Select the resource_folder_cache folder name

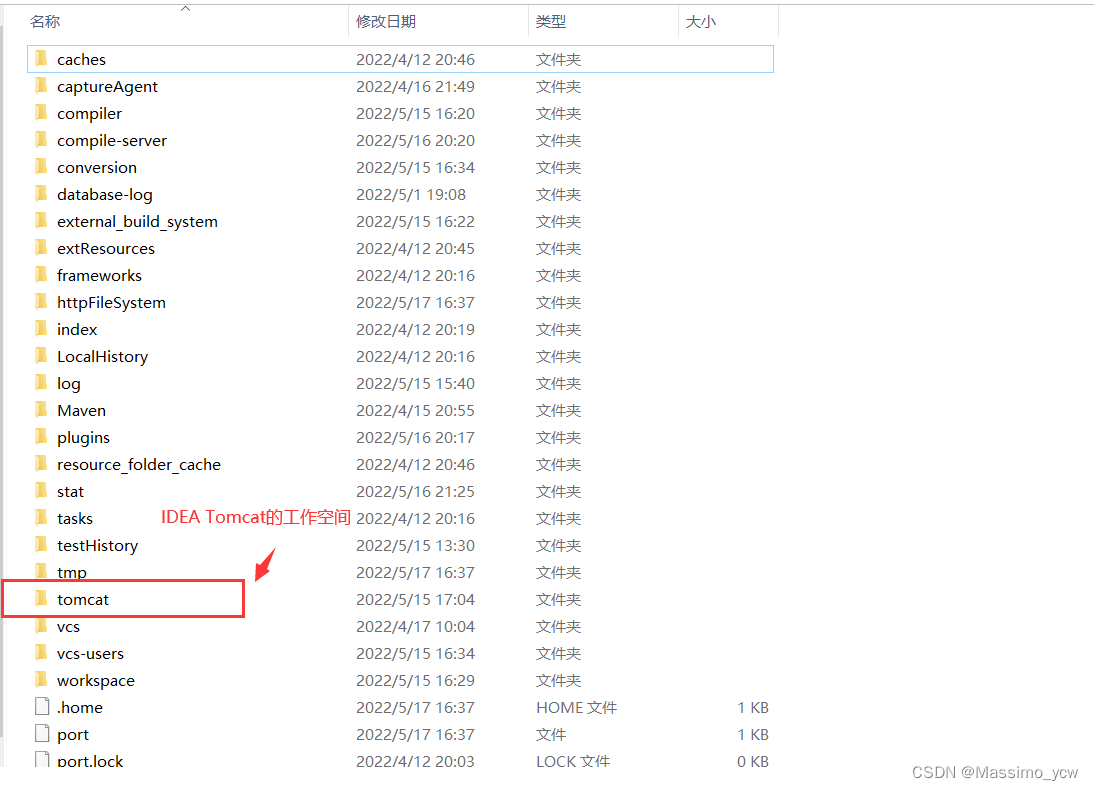tap(139, 465)
